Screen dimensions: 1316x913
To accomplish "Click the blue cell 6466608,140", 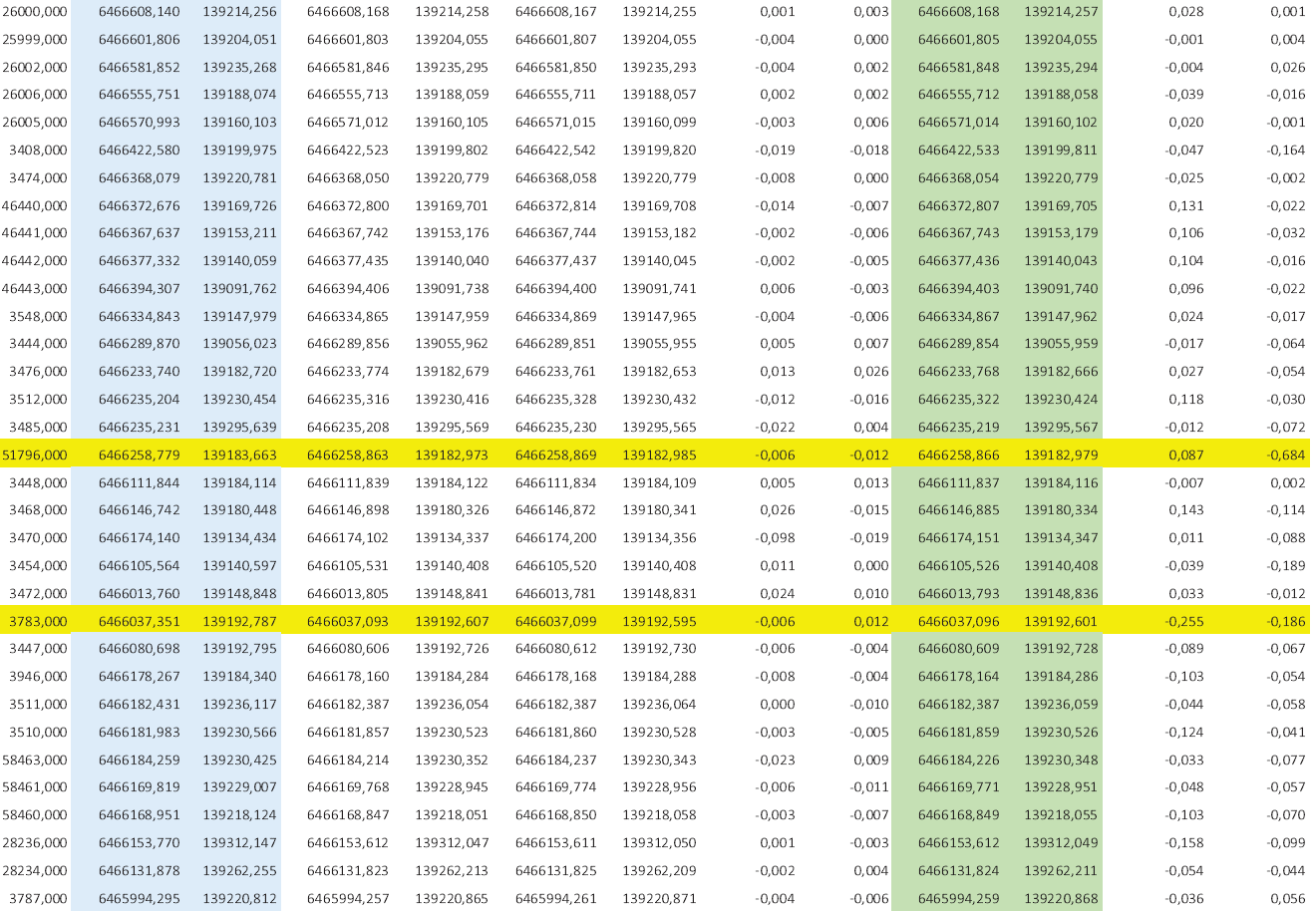I will [x=140, y=12].
